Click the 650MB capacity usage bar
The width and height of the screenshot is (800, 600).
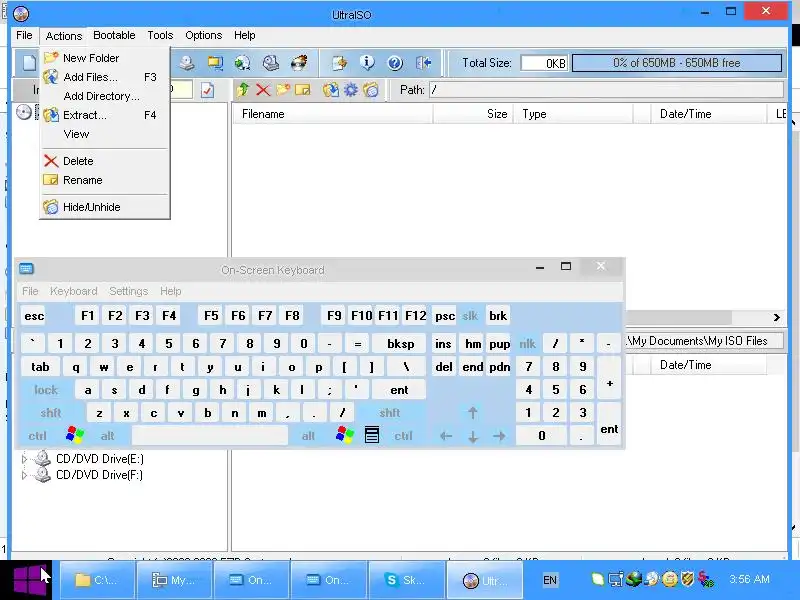pos(677,63)
